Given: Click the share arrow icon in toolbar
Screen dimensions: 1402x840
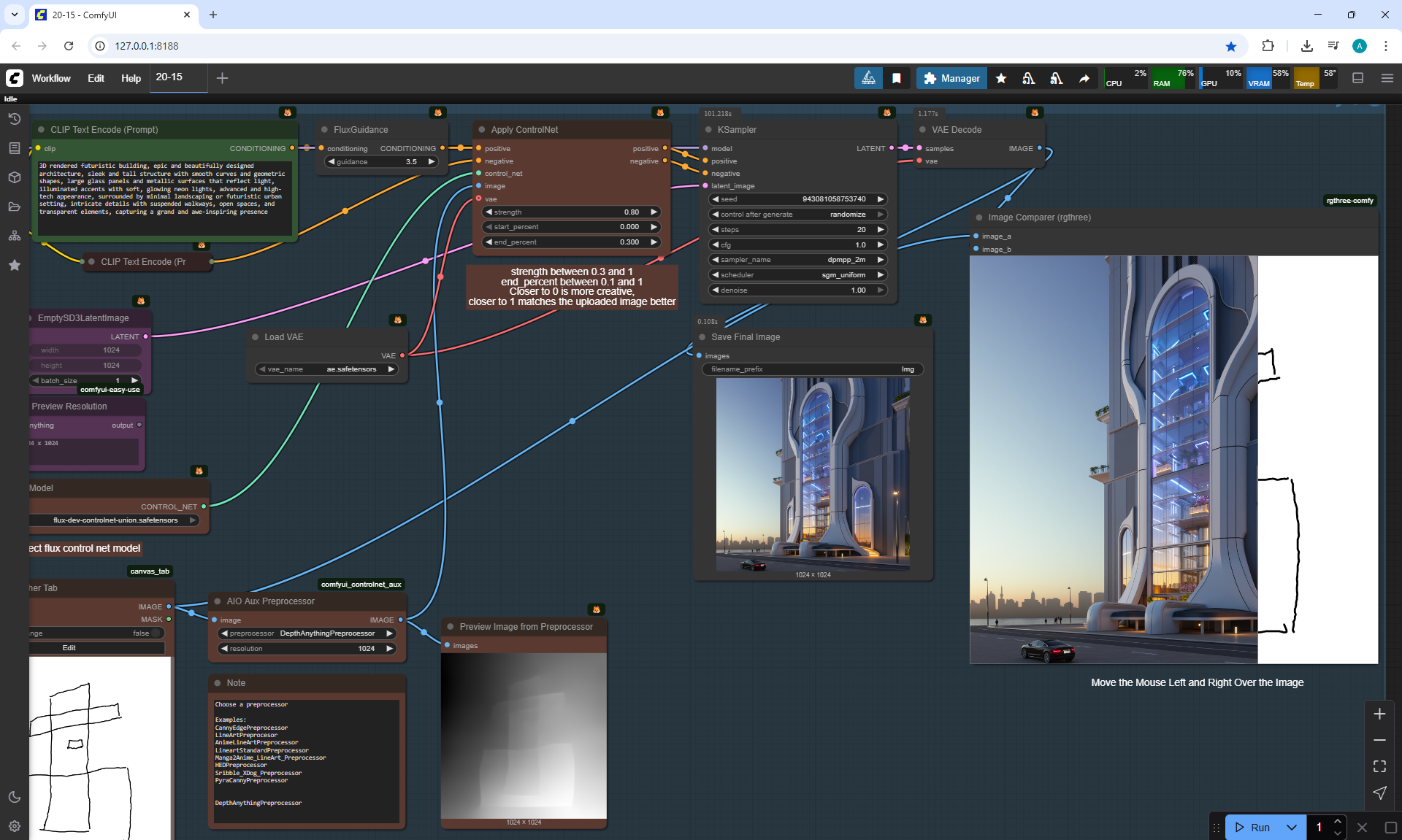Looking at the screenshot, I should (x=1084, y=78).
